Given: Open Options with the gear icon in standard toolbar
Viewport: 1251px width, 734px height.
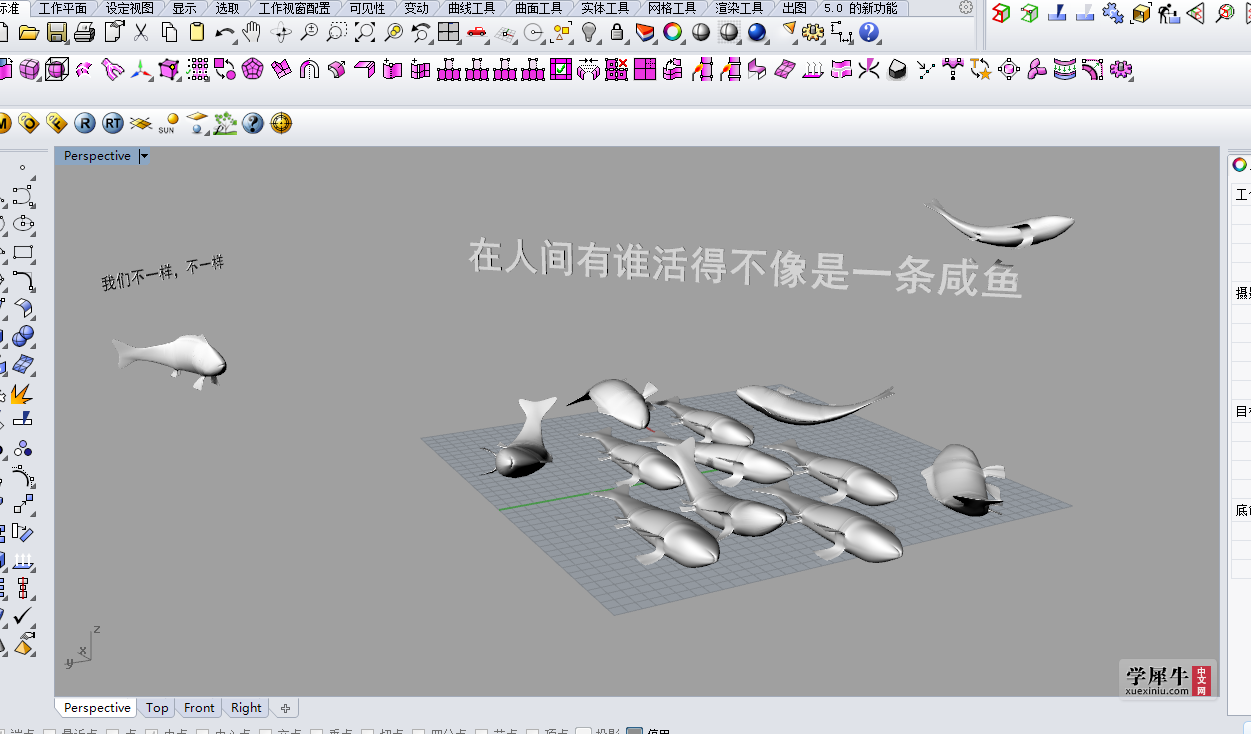Looking at the screenshot, I should point(813,32).
